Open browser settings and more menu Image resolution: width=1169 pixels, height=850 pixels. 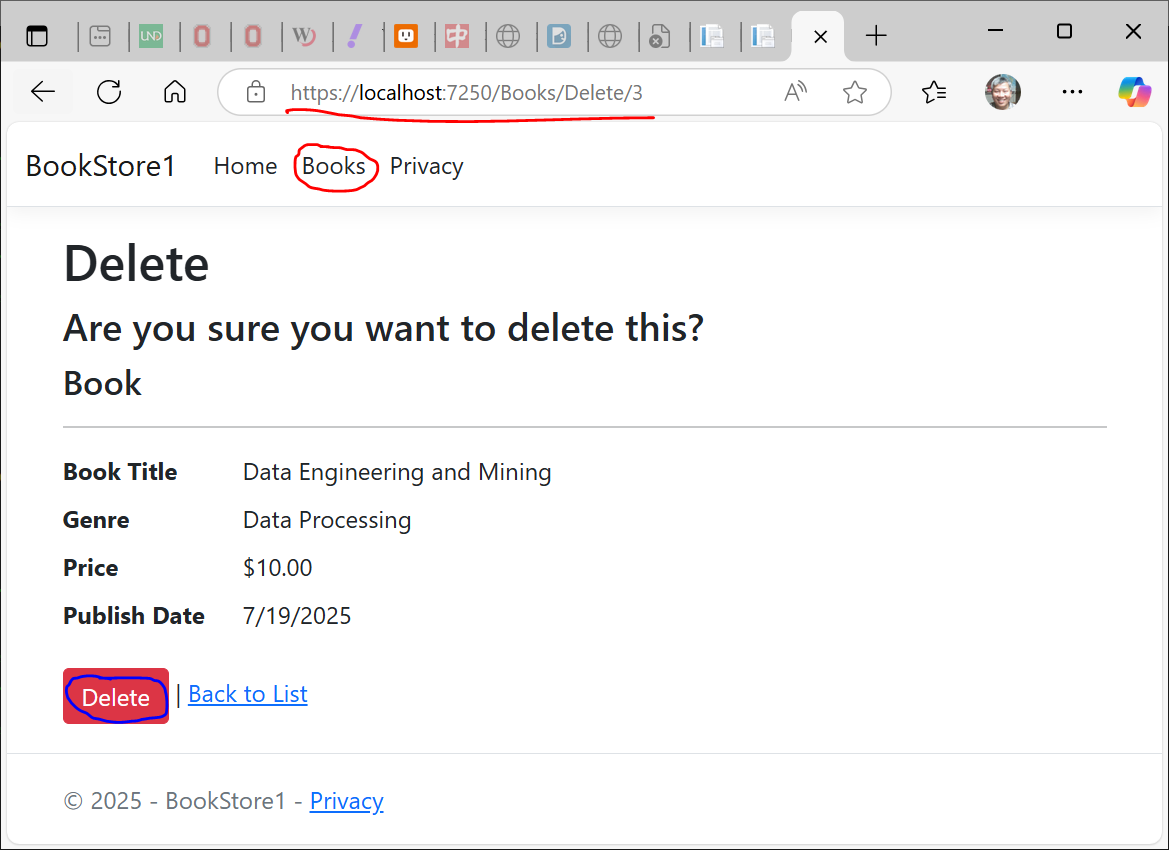[1072, 92]
